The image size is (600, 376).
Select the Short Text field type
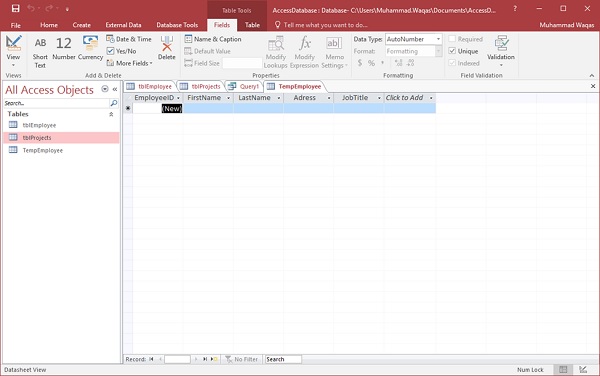[x=40, y=52]
